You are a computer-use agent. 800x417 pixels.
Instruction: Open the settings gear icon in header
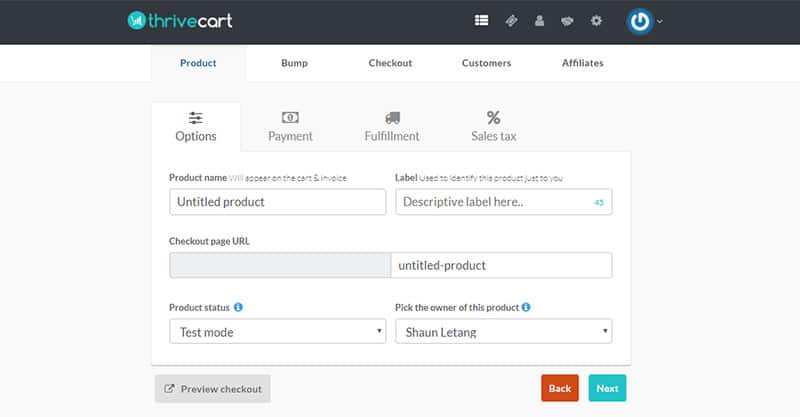(596, 21)
